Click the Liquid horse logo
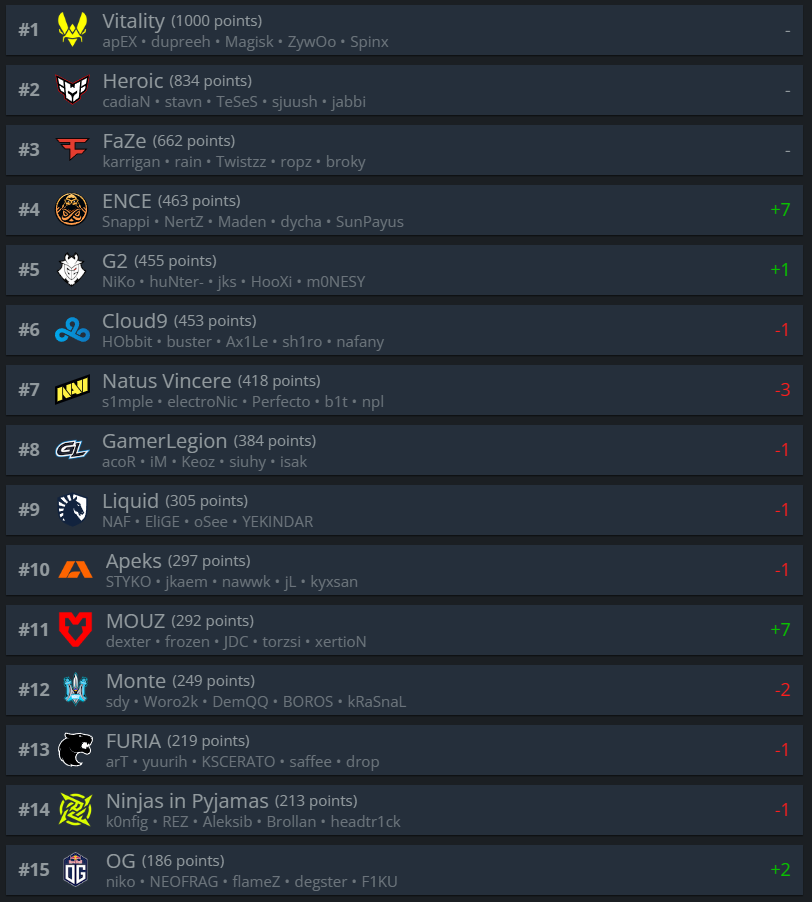812x902 pixels. coord(72,510)
